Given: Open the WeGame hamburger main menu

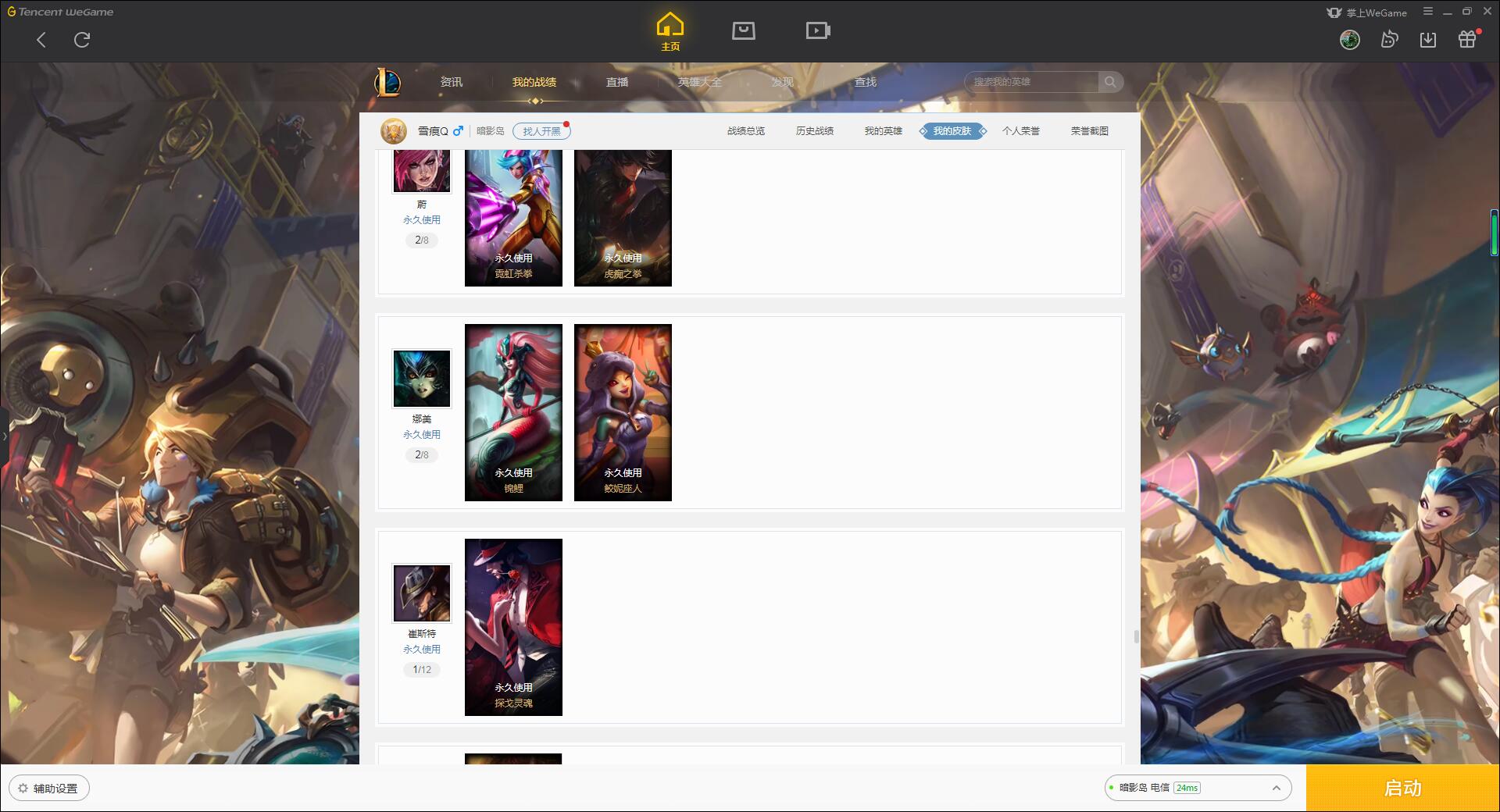Looking at the screenshot, I should pyautogui.click(x=1428, y=12).
